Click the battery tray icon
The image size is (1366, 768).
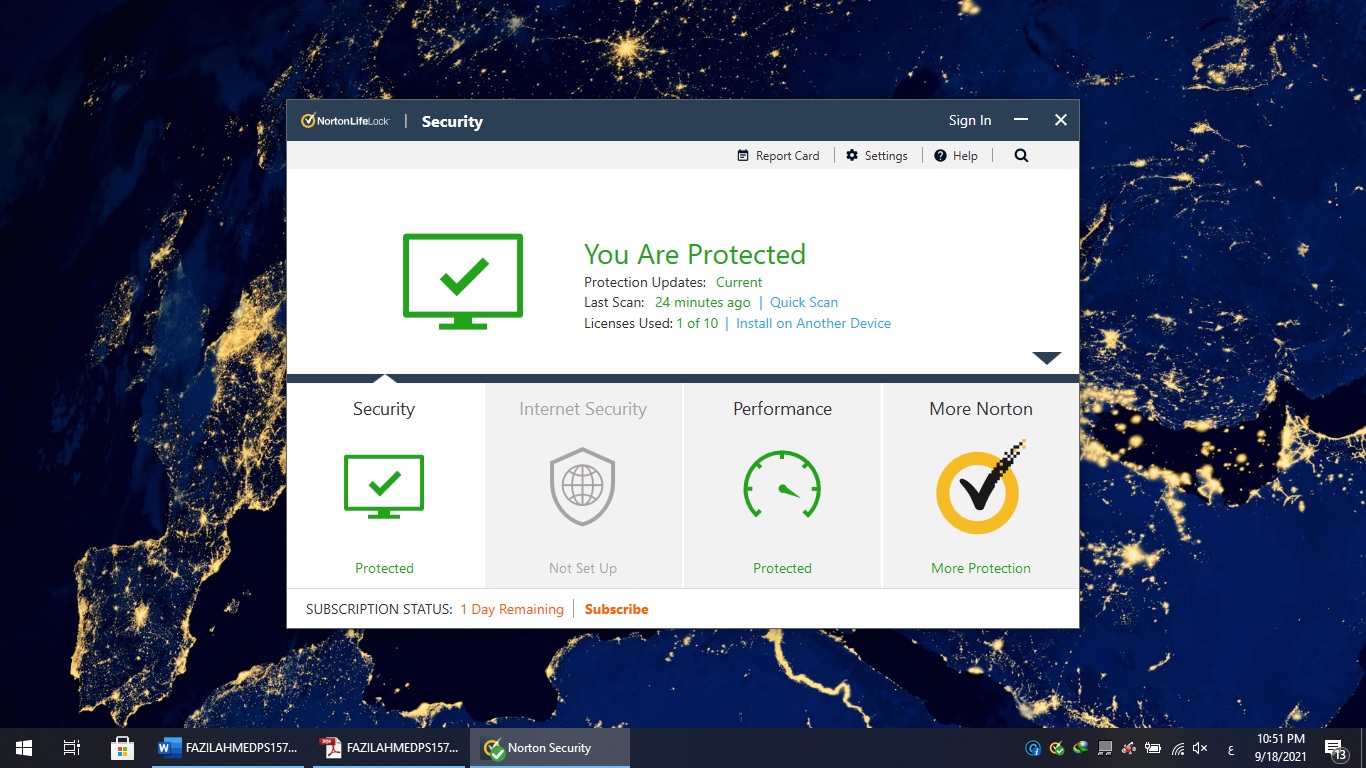click(x=1152, y=748)
